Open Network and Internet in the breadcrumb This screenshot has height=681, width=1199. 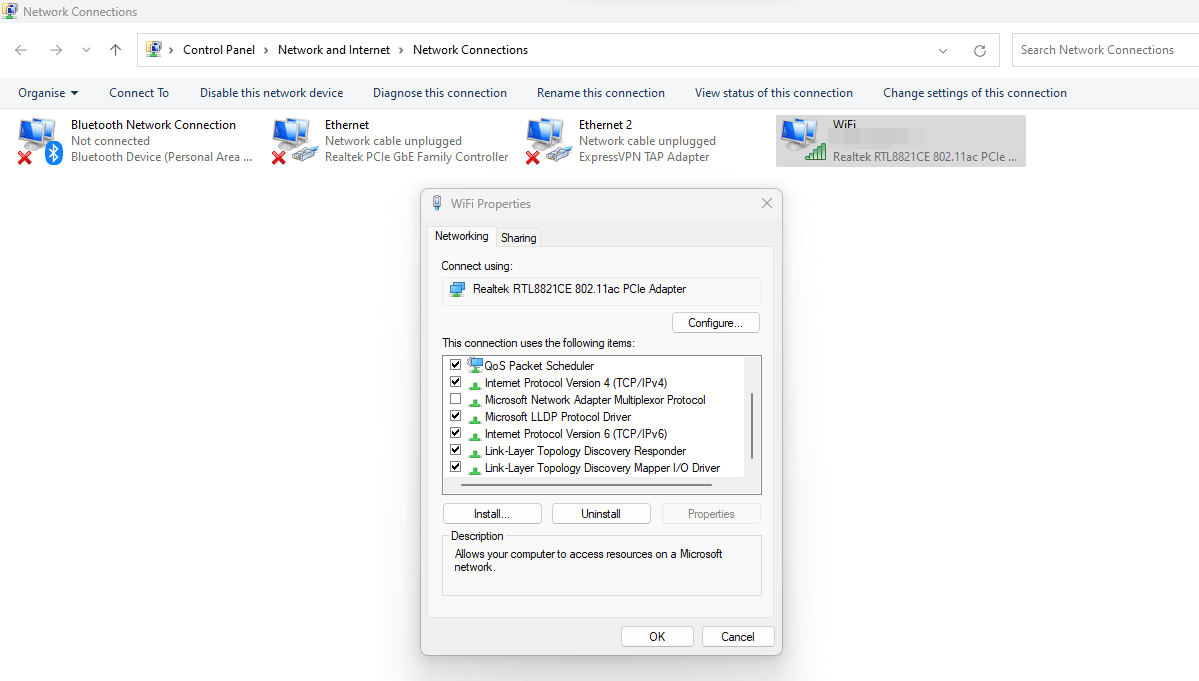pyautogui.click(x=334, y=49)
